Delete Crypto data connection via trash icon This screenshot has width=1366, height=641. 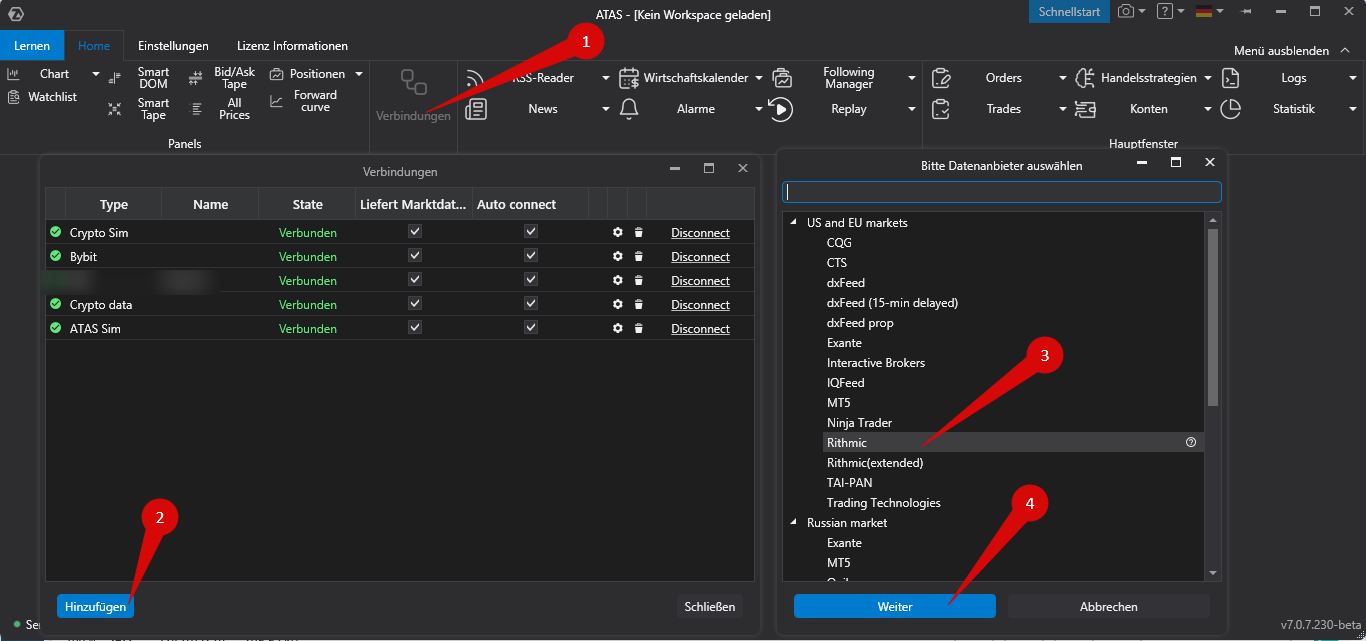[638, 304]
